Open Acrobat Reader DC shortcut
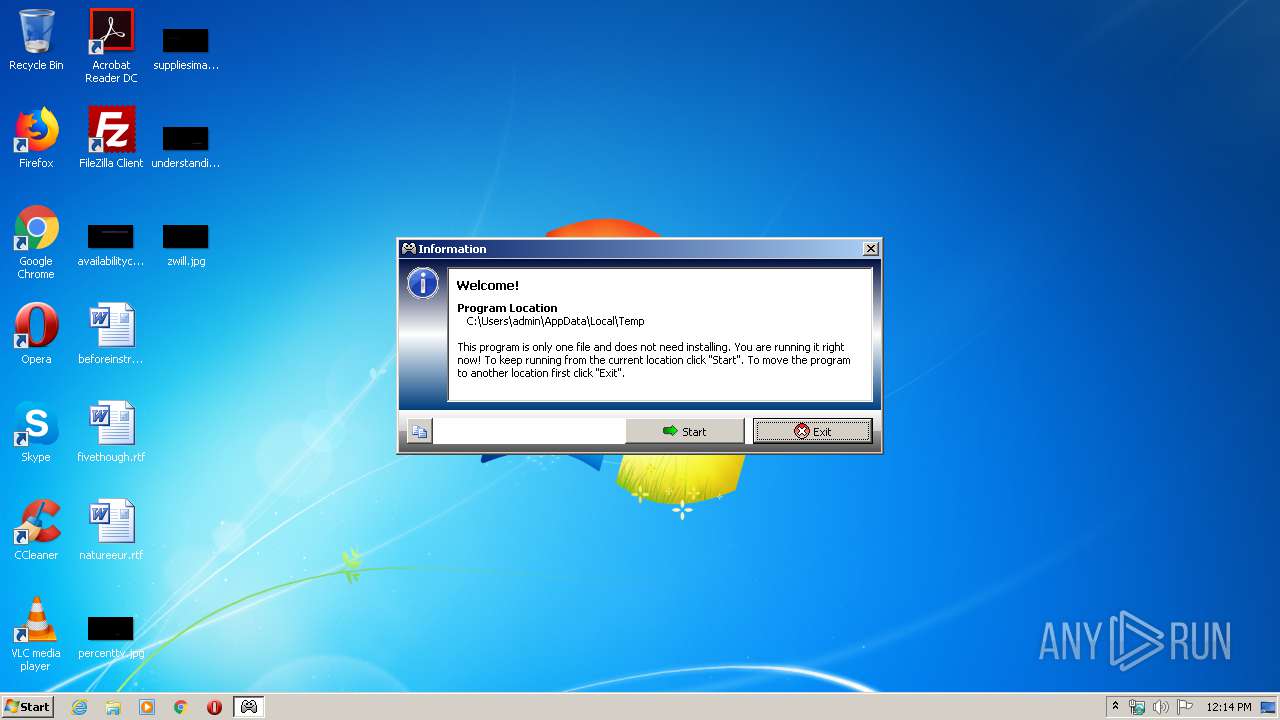The height and width of the screenshot is (720, 1280). click(111, 46)
